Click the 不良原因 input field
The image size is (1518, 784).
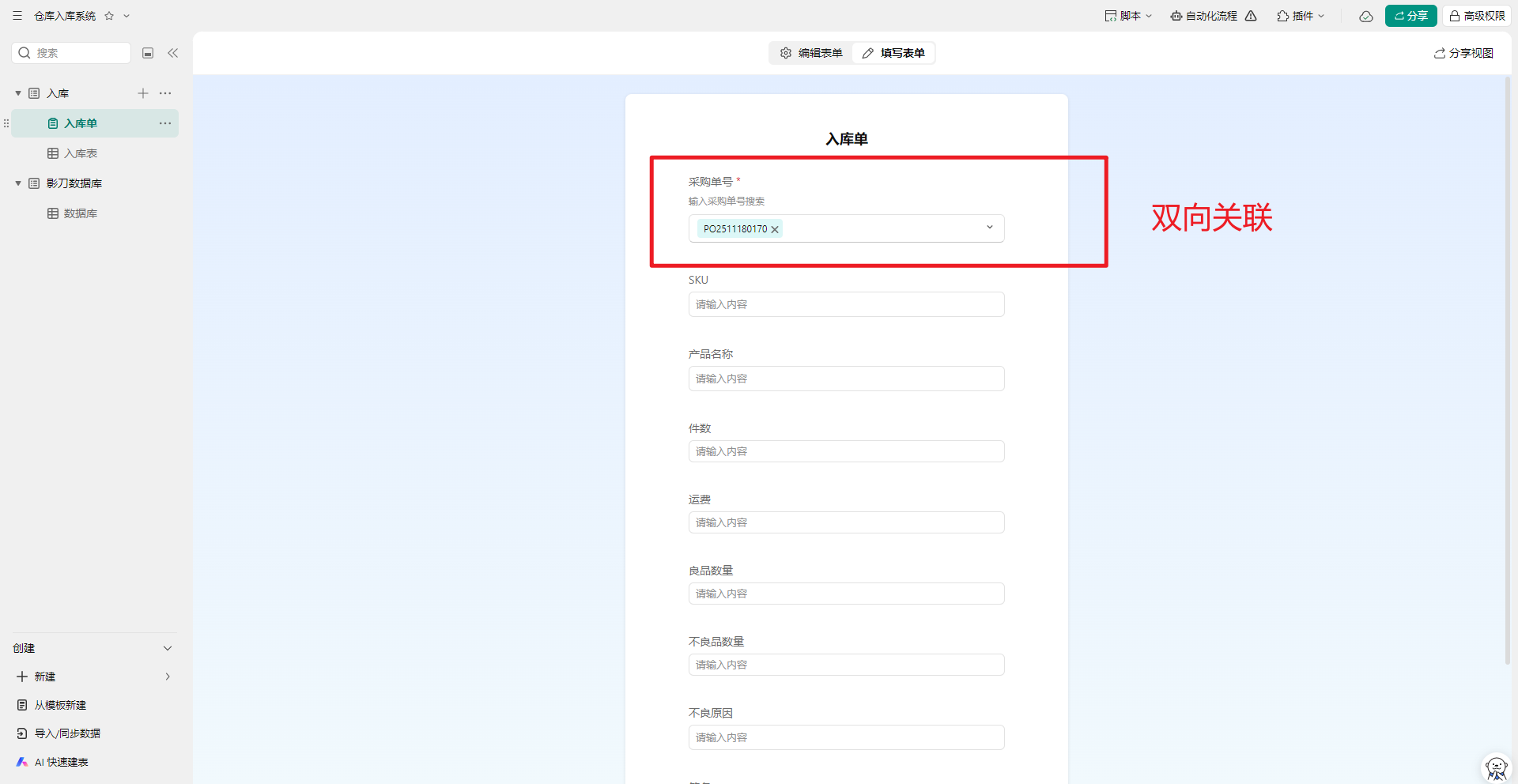846,737
